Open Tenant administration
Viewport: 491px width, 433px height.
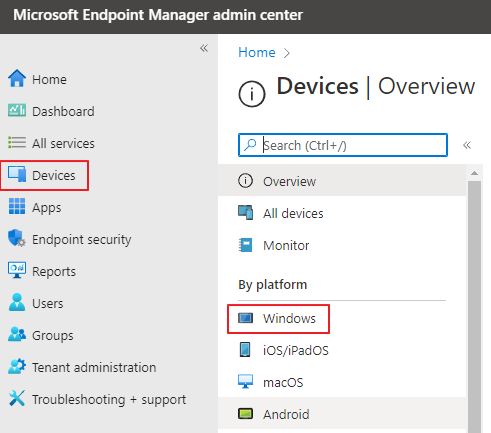pos(94,367)
